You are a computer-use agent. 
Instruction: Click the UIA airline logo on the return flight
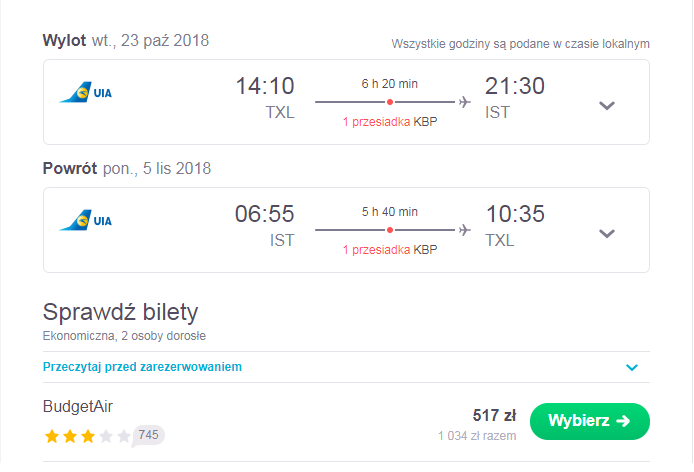85,221
